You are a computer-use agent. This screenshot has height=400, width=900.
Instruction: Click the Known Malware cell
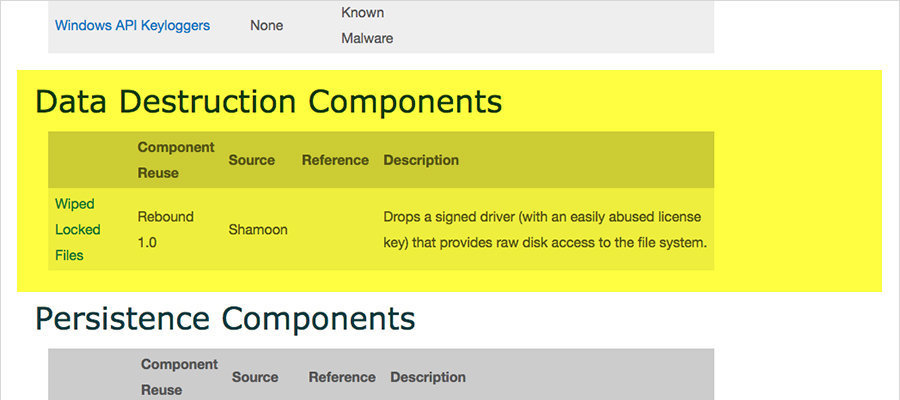(367, 26)
